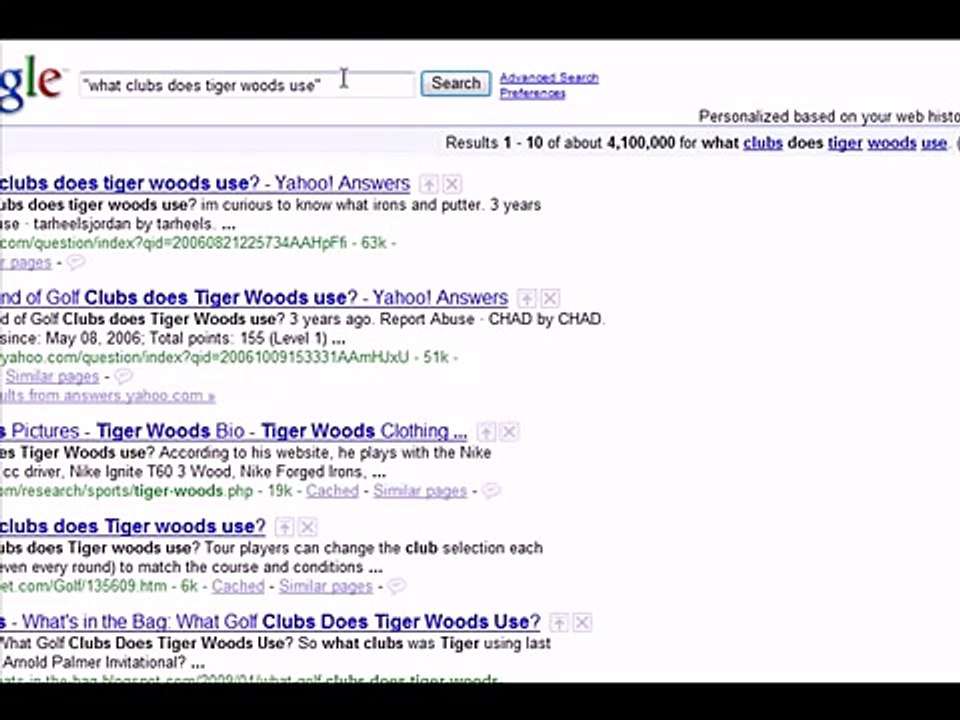960x720 pixels.
Task: Open comment bubble on tiger-woods.php result
Action: 491,490
